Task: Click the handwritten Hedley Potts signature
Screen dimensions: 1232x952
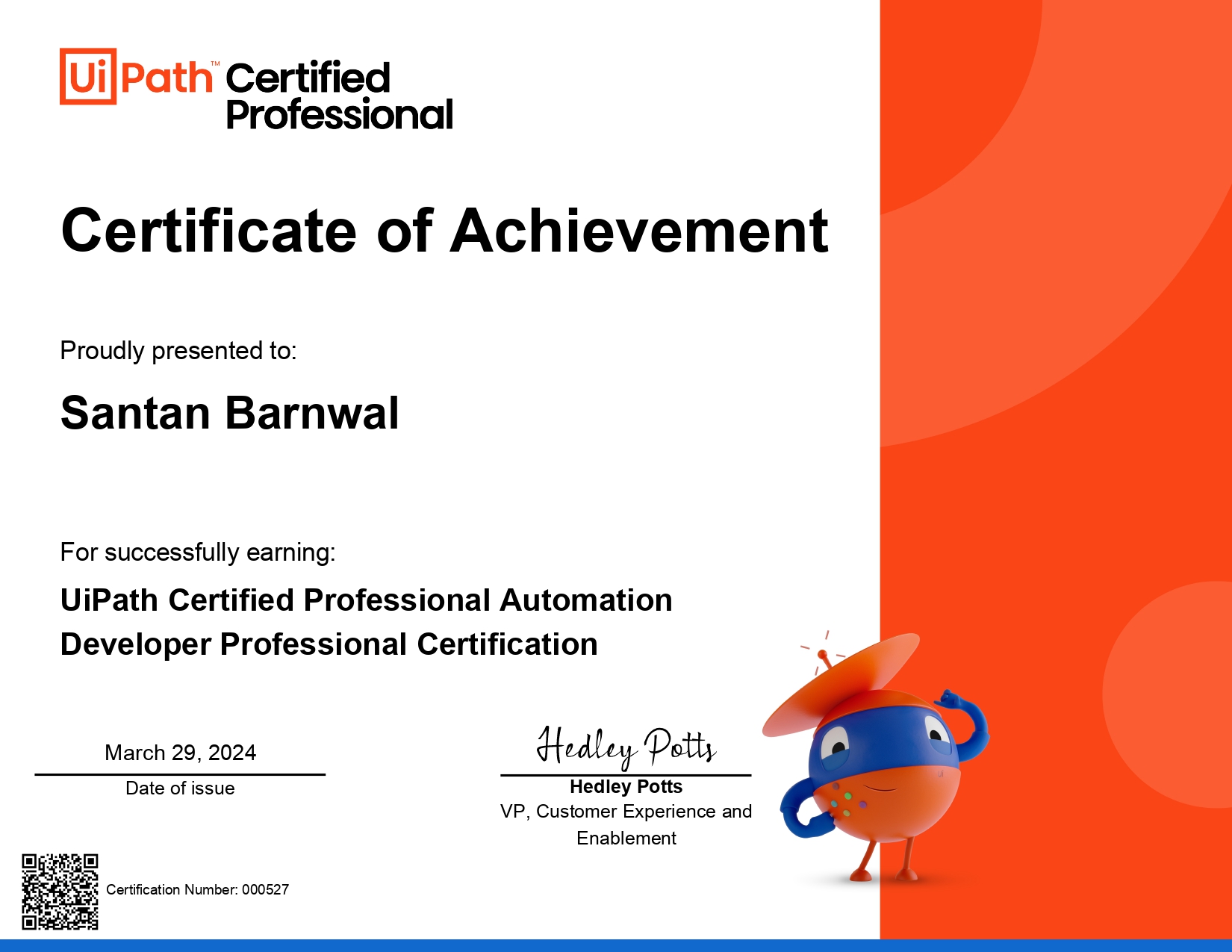Action: pyautogui.click(x=626, y=747)
